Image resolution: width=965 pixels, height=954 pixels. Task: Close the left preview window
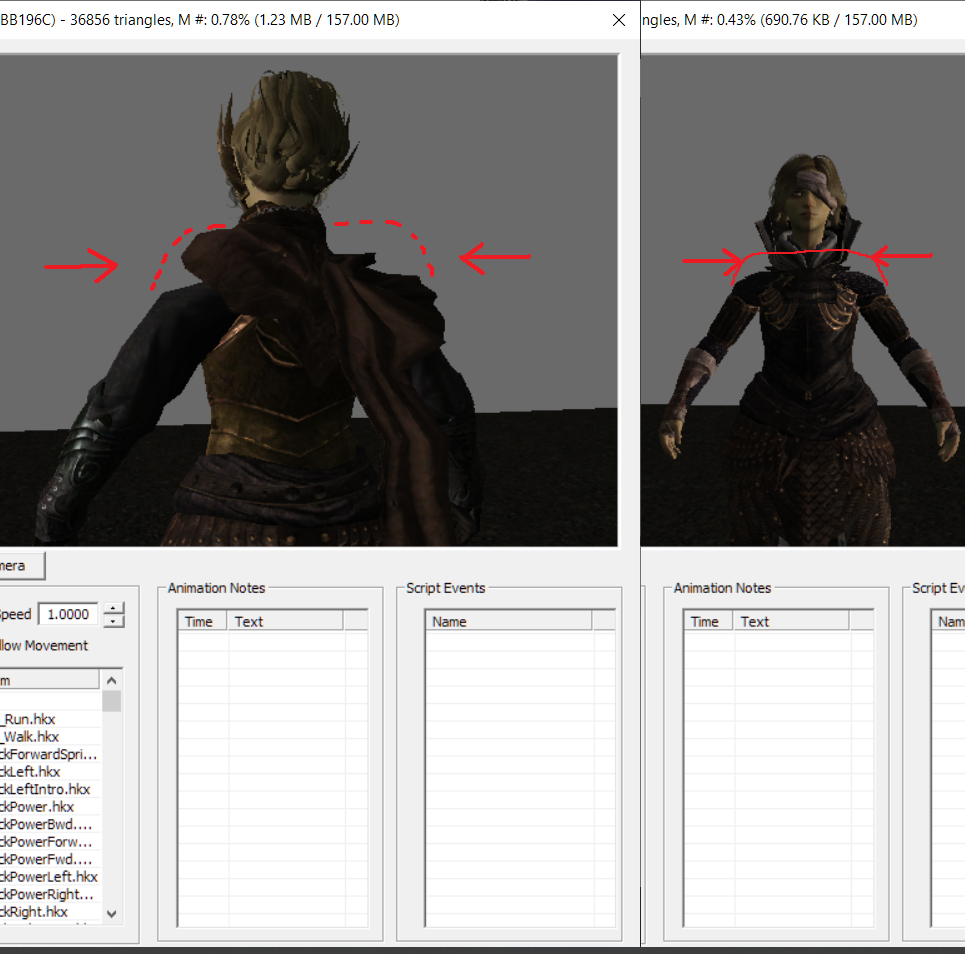619,20
